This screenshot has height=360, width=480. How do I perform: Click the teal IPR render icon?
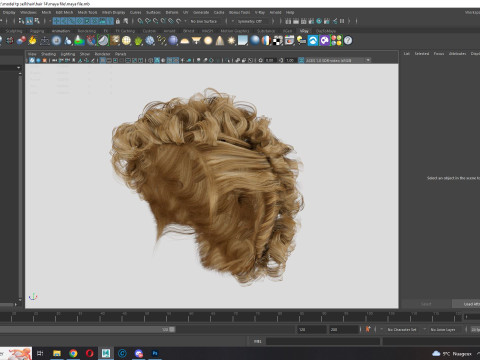click(319, 21)
